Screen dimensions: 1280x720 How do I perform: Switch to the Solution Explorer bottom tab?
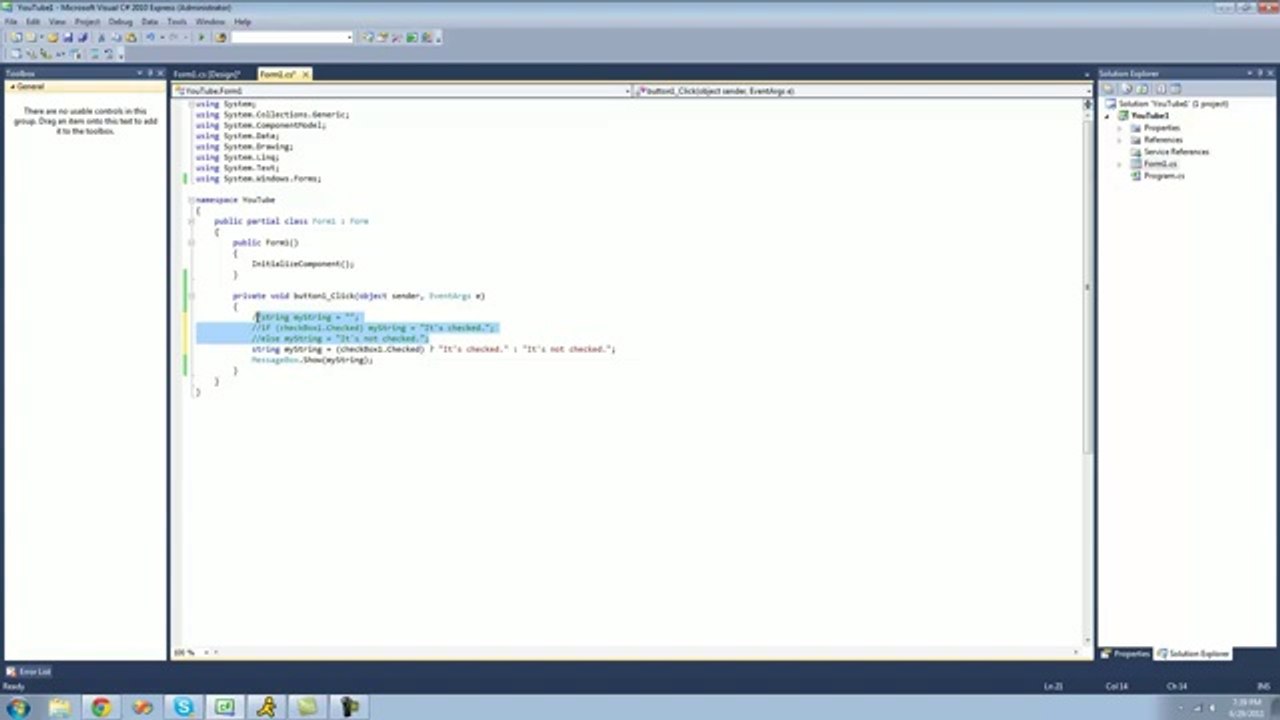tap(1193, 654)
